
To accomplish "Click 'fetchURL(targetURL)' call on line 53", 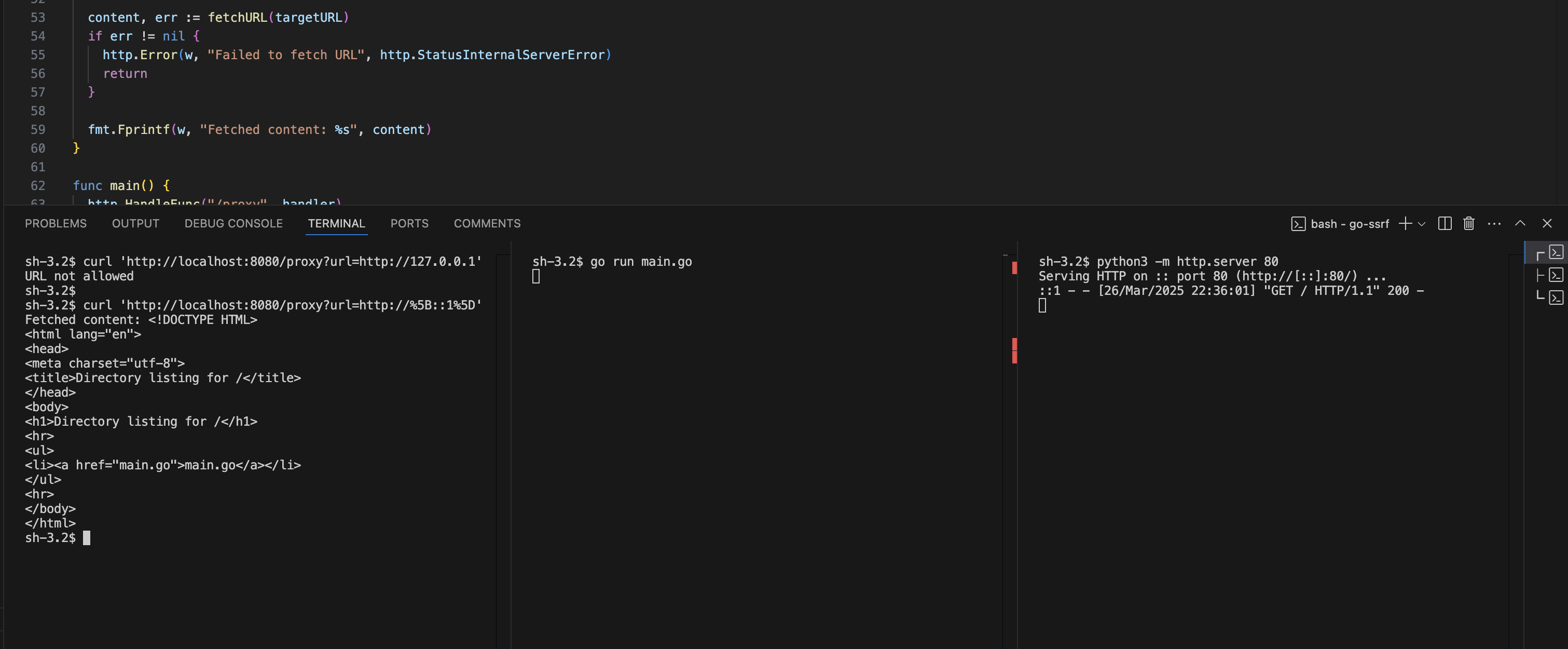I will click(279, 18).
